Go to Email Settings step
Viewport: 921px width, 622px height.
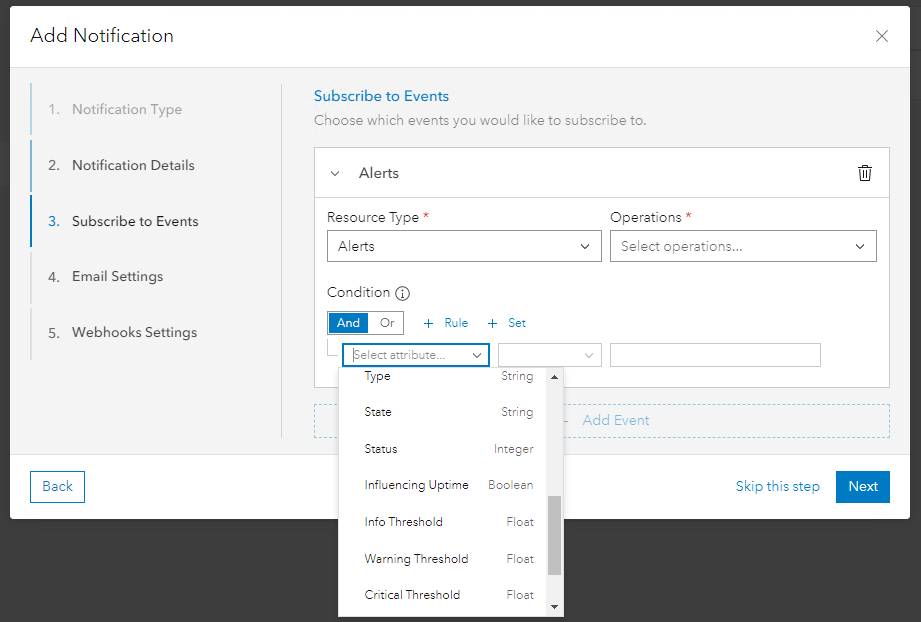117,276
